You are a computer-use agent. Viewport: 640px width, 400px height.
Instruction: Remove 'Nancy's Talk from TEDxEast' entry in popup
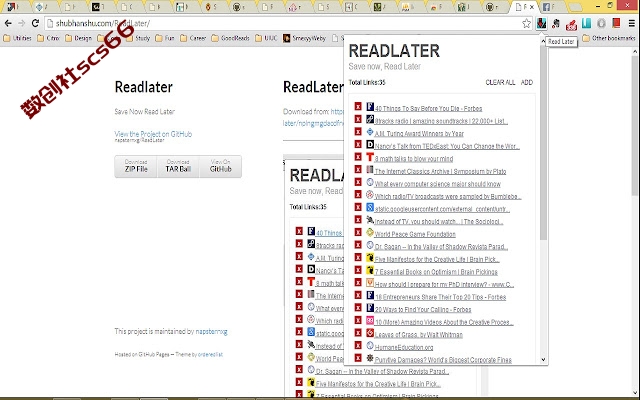(x=358, y=144)
